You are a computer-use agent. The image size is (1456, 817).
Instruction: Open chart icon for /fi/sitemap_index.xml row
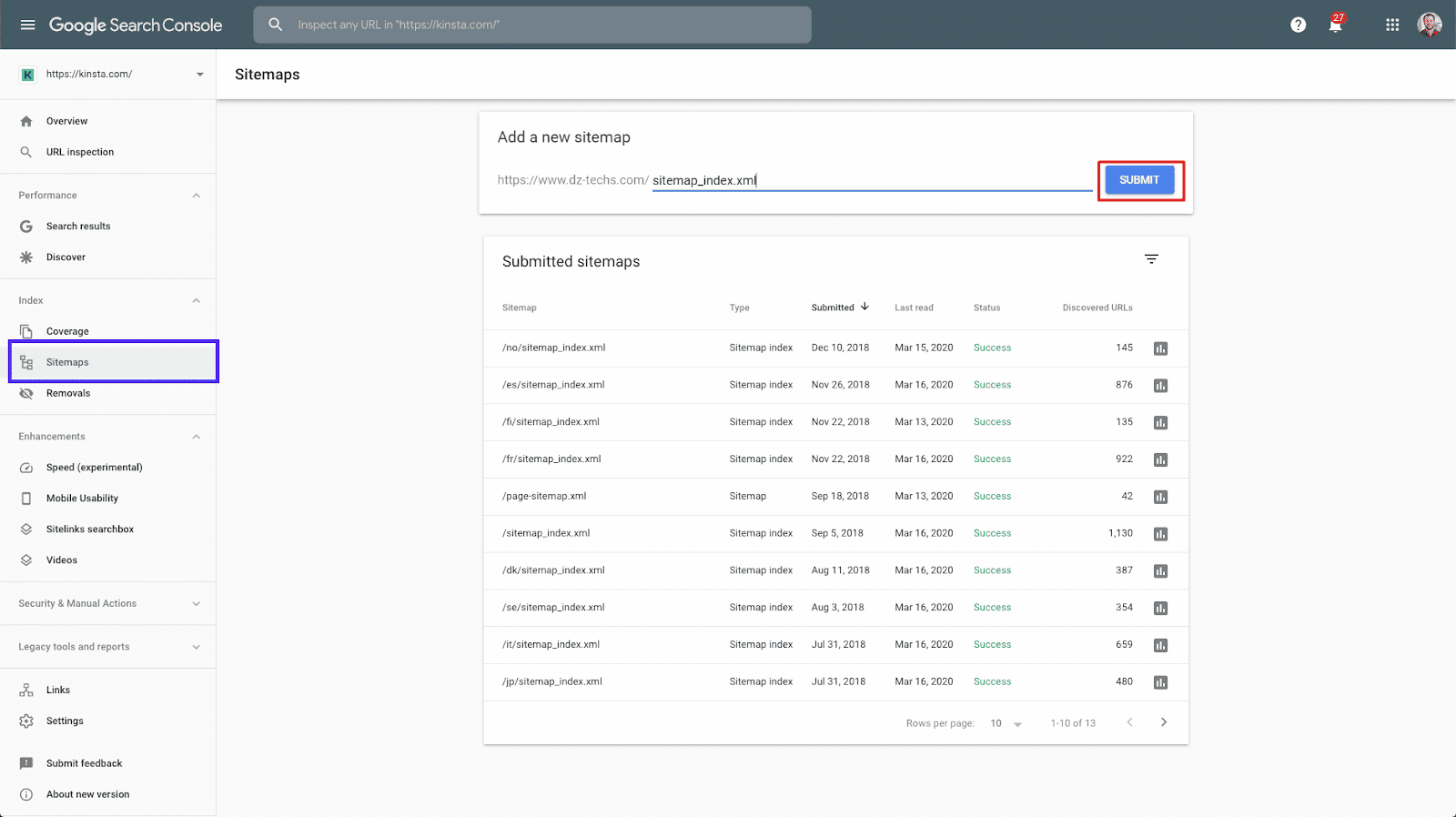pos(1160,423)
